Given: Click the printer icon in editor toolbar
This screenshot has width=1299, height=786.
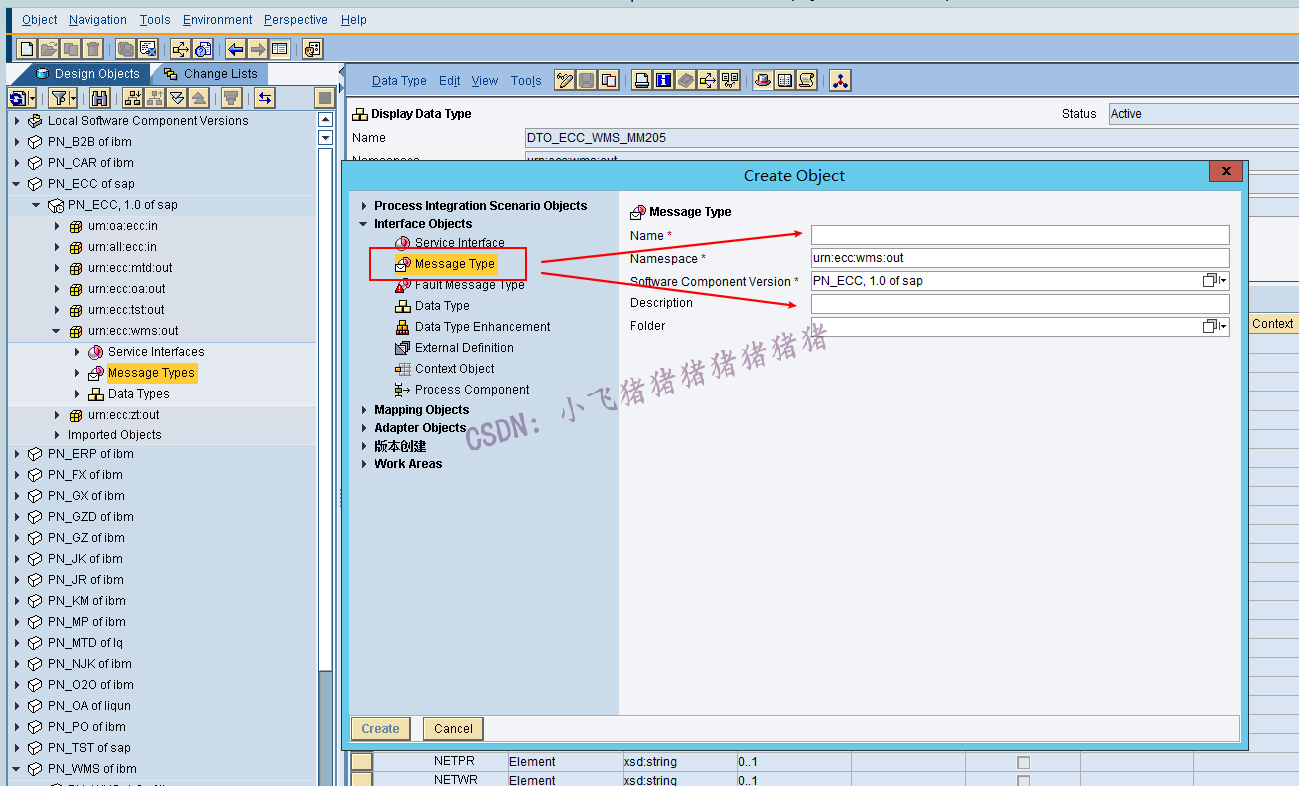Looking at the screenshot, I should pyautogui.click(x=642, y=81).
